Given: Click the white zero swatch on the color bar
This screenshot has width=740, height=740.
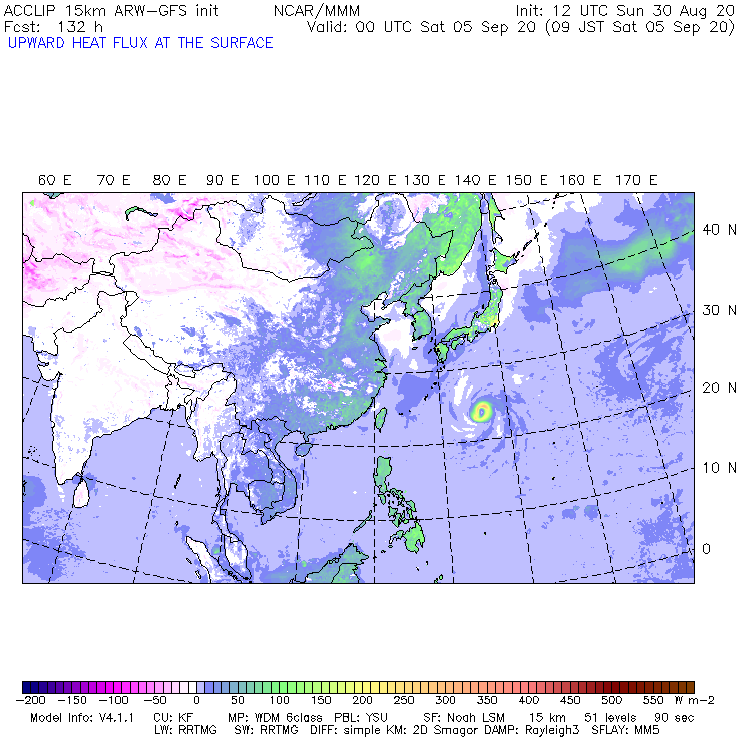Looking at the screenshot, I should (x=192, y=687).
